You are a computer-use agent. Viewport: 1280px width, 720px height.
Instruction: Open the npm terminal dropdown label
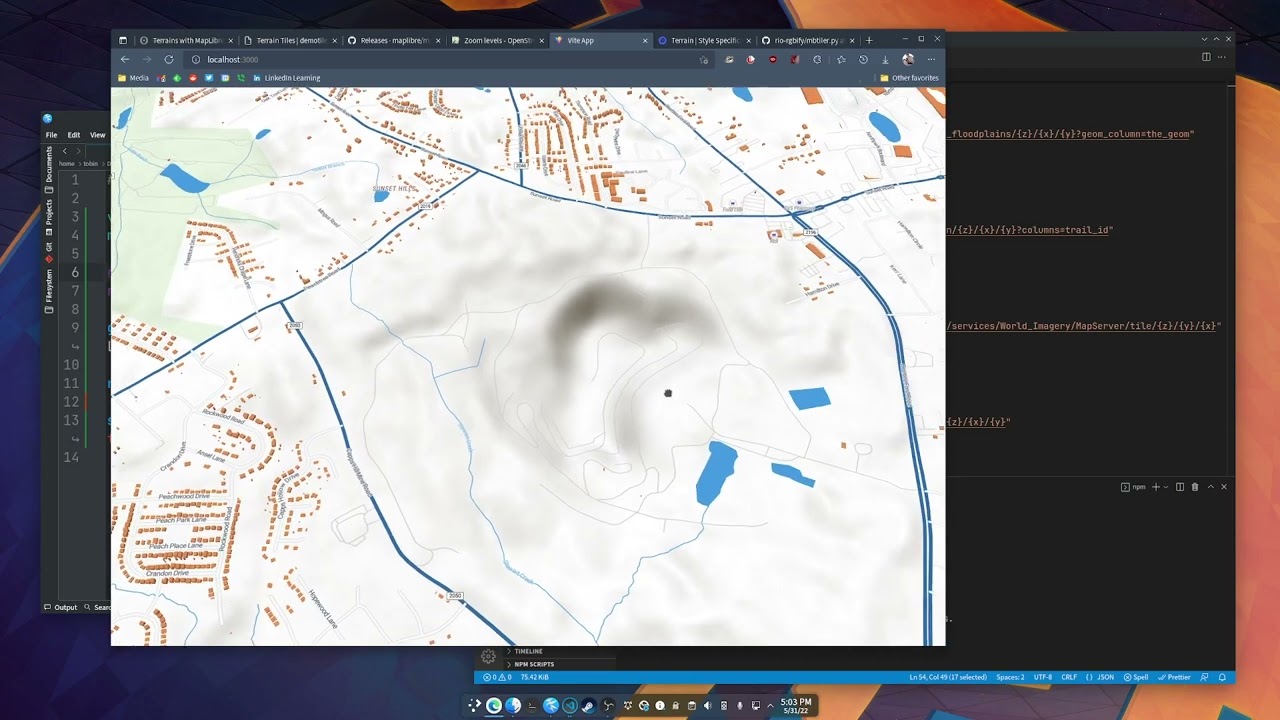click(1133, 487)
